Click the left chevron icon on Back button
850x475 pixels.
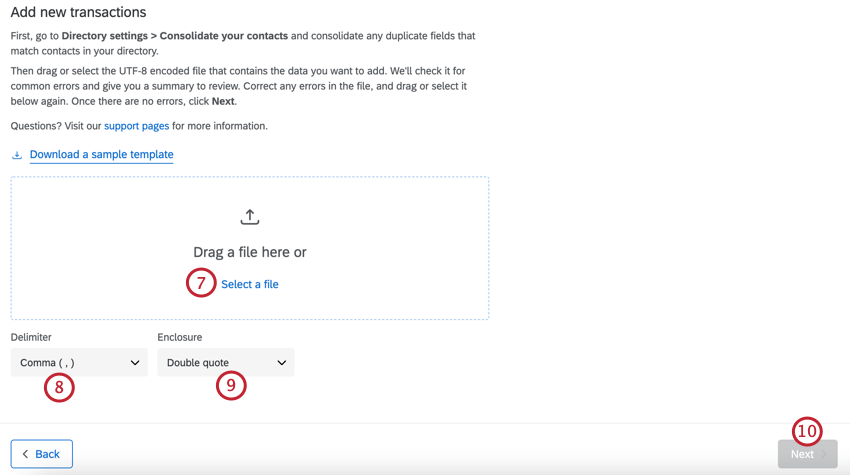point(25,454)
